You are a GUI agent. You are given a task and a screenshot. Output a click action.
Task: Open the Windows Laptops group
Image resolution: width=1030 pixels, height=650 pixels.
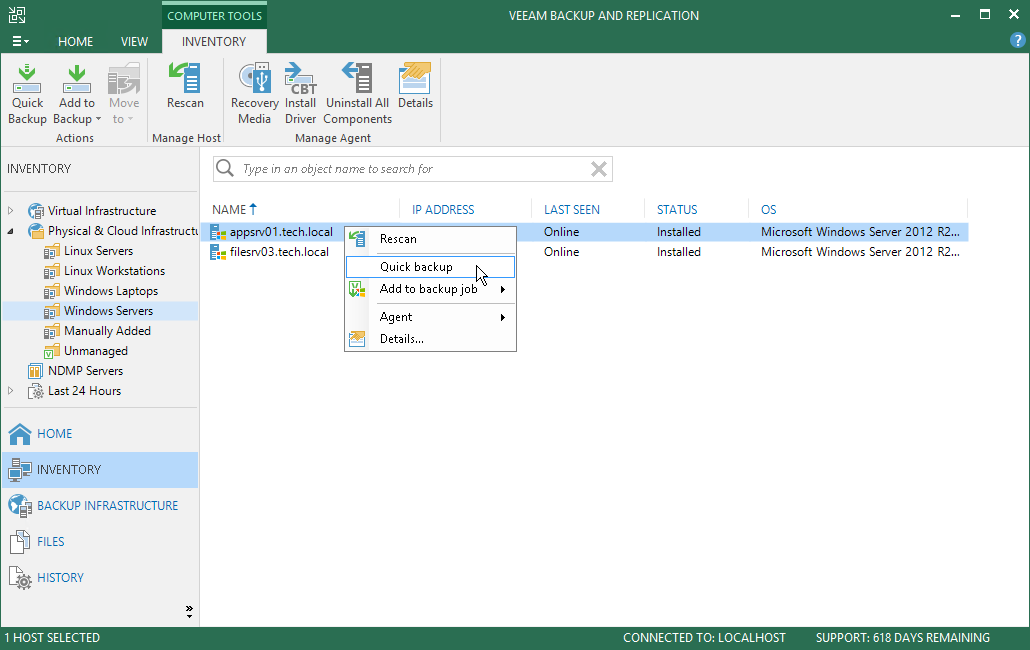(x=111, y=291)
